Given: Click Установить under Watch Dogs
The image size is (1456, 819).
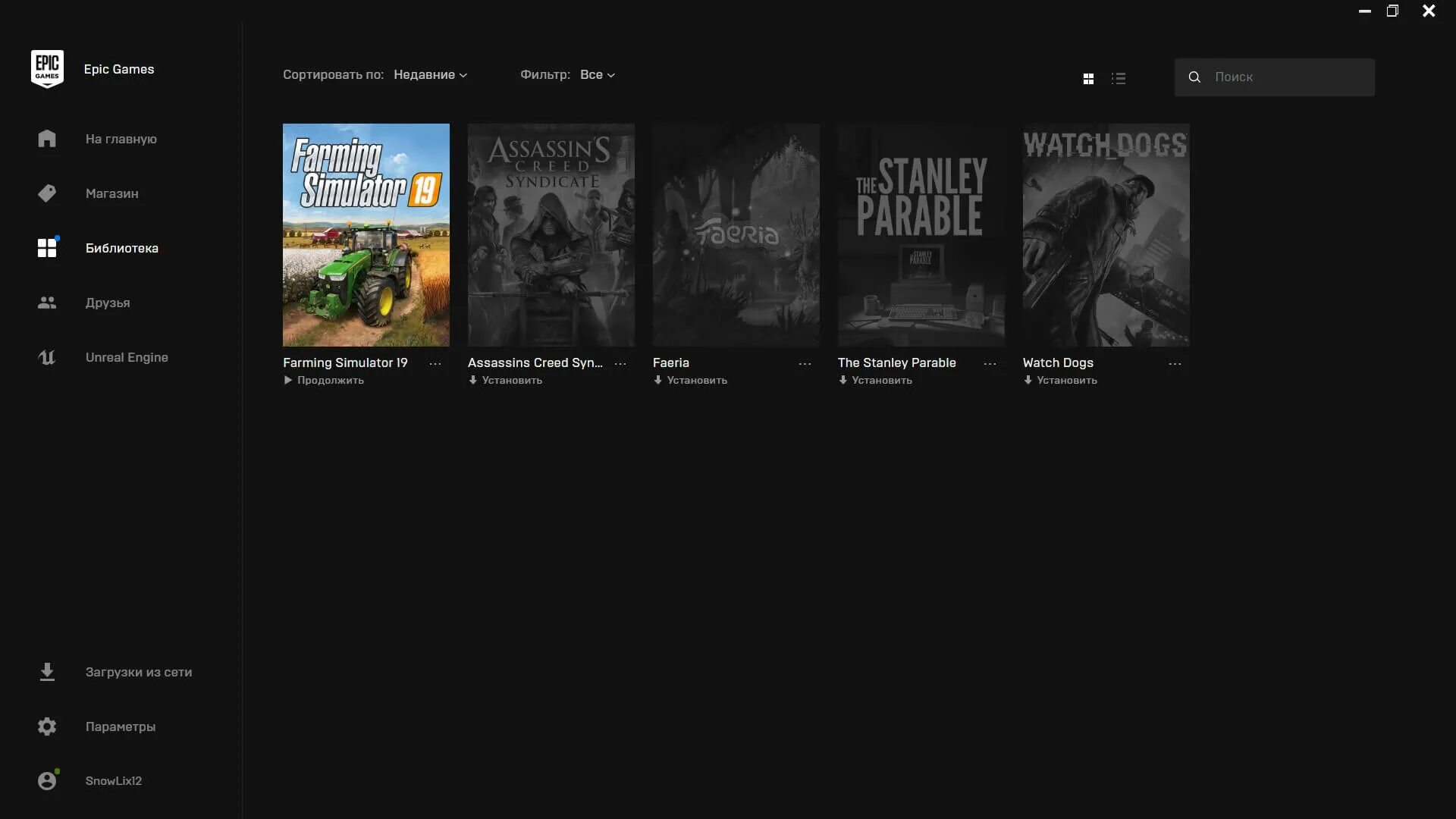Looking at the screenshot, I should click(1060, 381).
